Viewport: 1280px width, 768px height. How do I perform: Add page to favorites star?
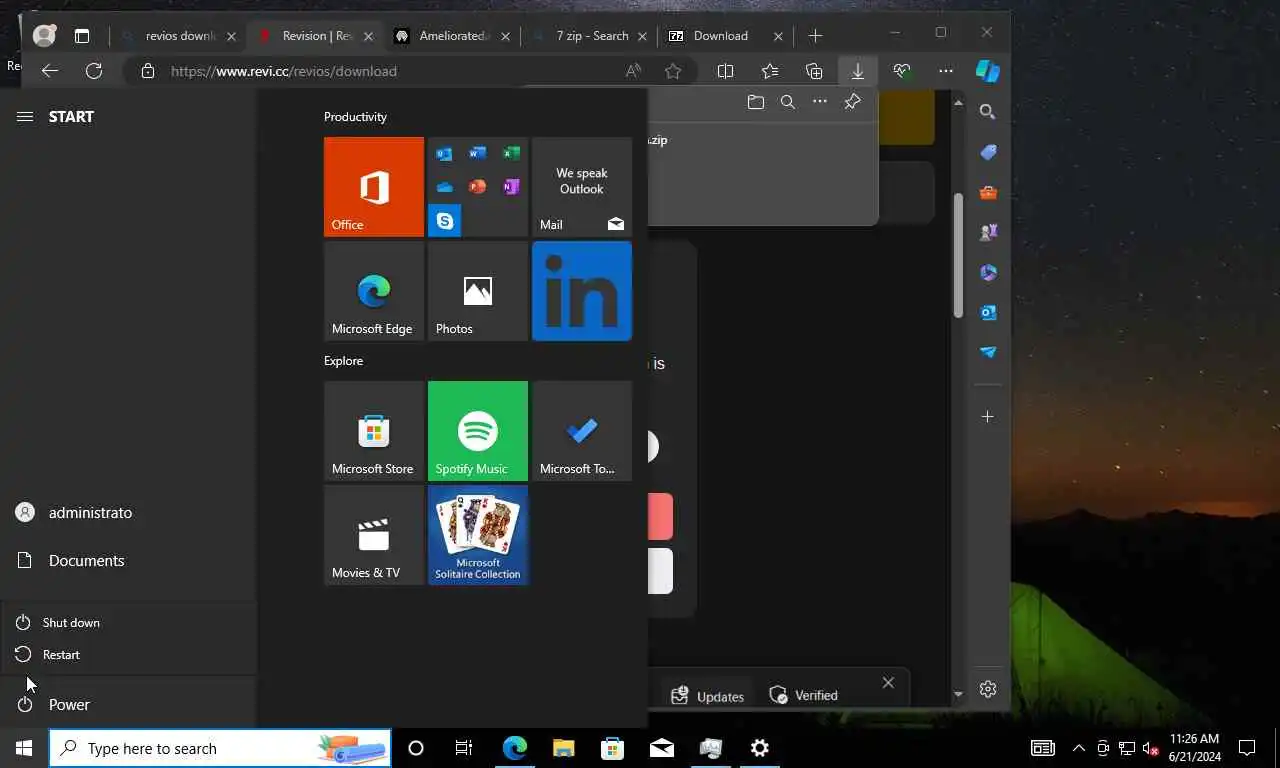point(673,71)
